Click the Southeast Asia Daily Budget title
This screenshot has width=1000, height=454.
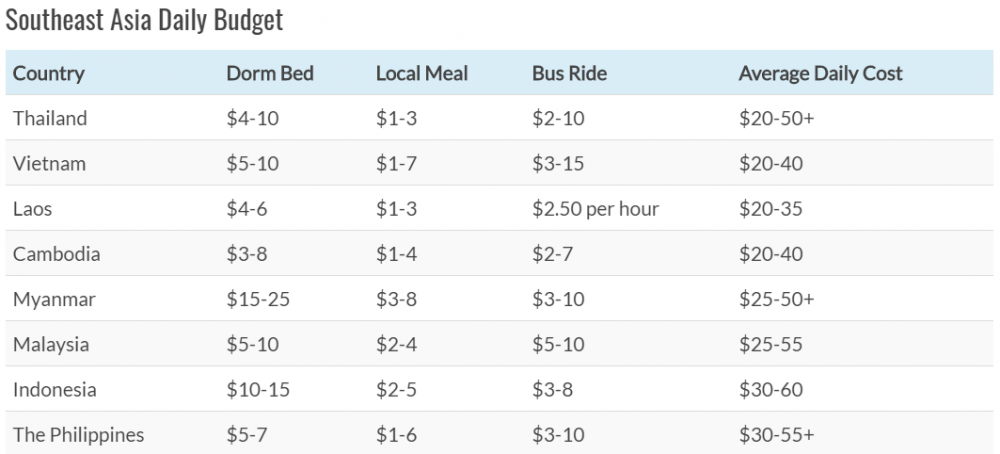[x=144, y=21]
